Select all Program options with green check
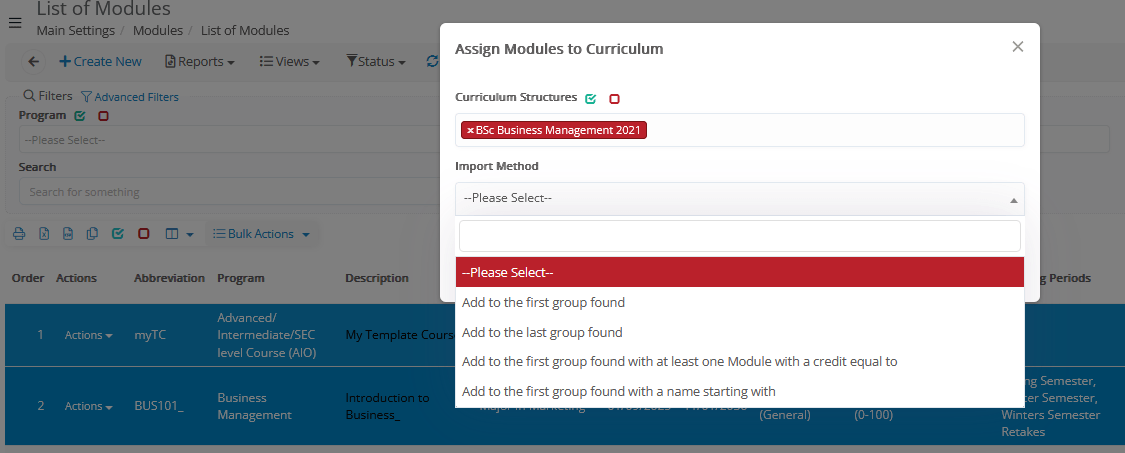 [x=80, y=116]
